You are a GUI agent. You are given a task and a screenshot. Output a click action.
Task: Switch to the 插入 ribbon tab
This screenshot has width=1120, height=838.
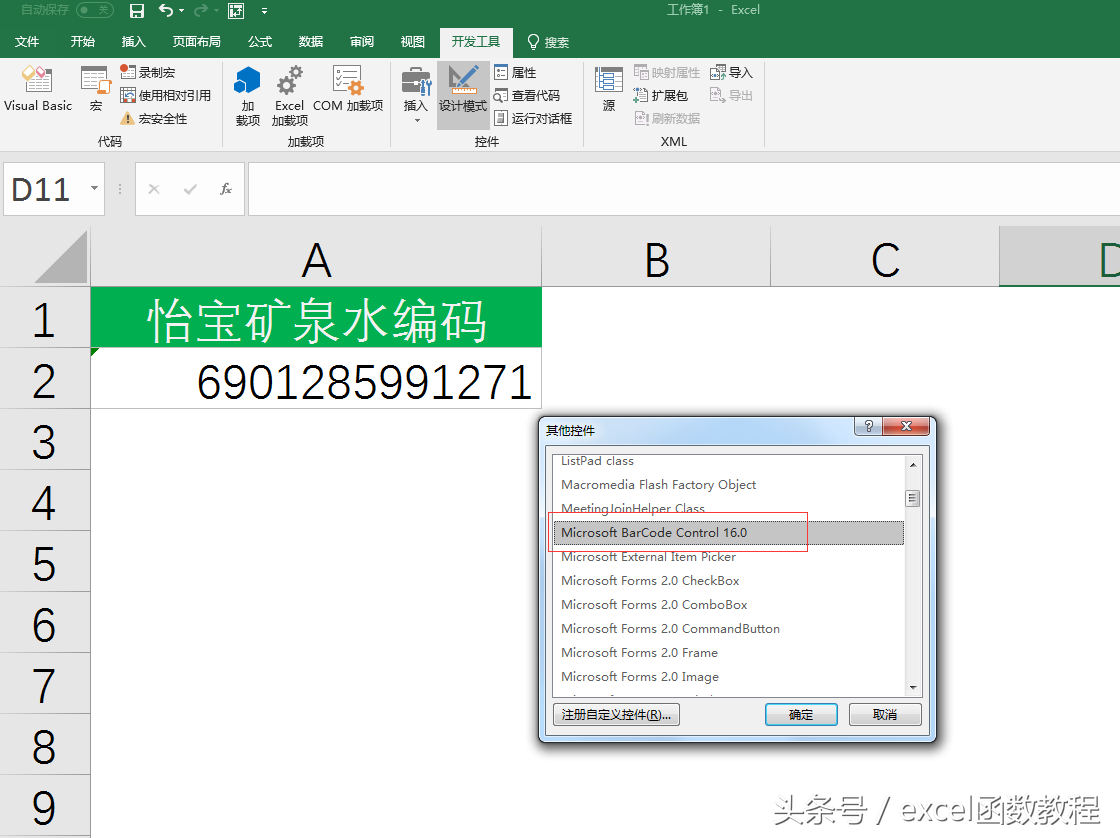point(134,41)
